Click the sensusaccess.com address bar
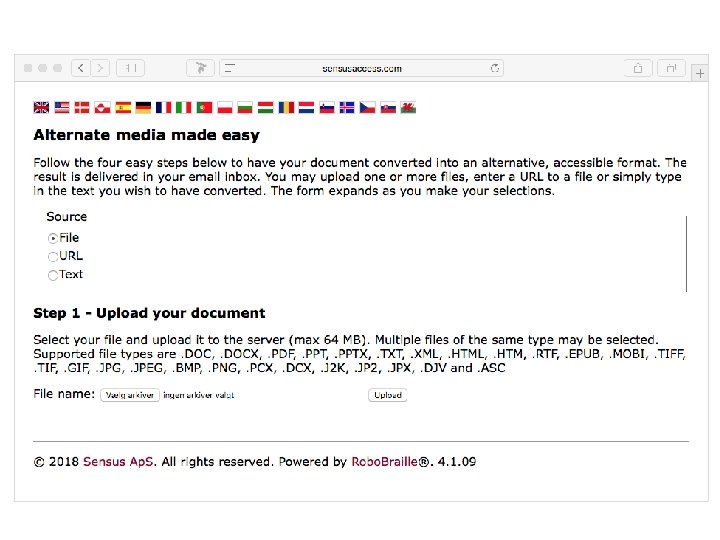The image size is (720, 540). [x=362, y=68]
